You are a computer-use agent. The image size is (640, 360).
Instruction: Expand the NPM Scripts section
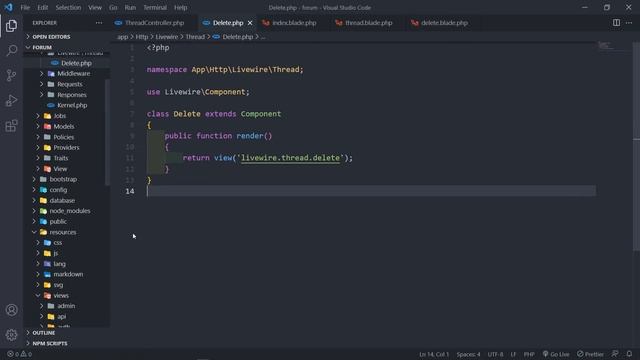[x=50, y=344]
